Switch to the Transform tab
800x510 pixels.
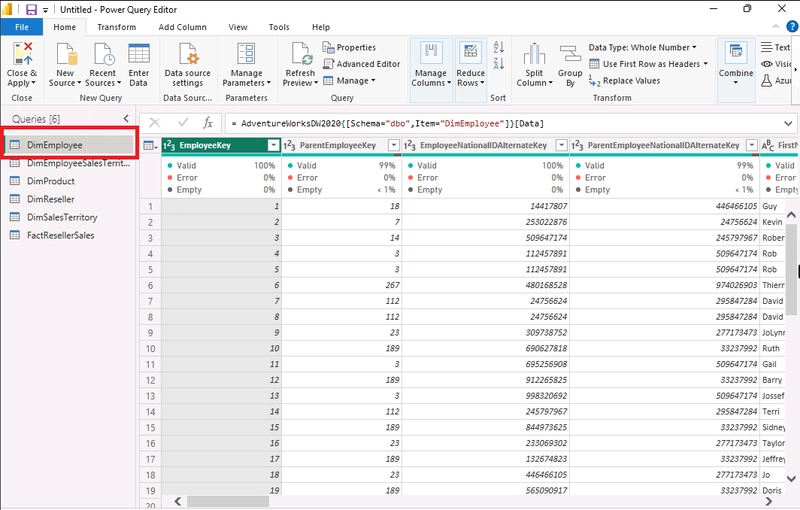coord(117,27)
